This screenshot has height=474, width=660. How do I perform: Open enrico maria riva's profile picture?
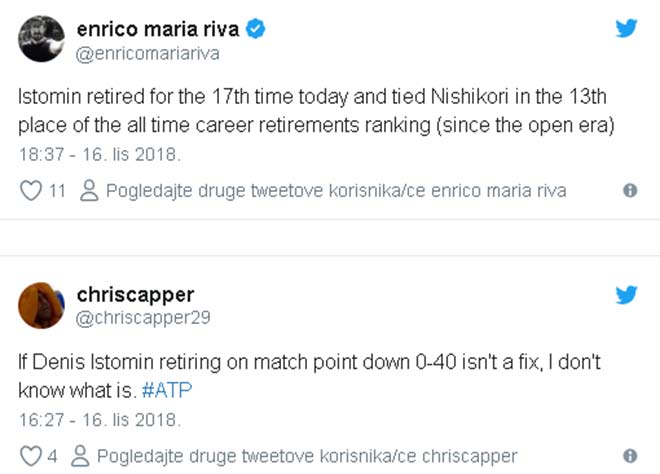[41, 40]
